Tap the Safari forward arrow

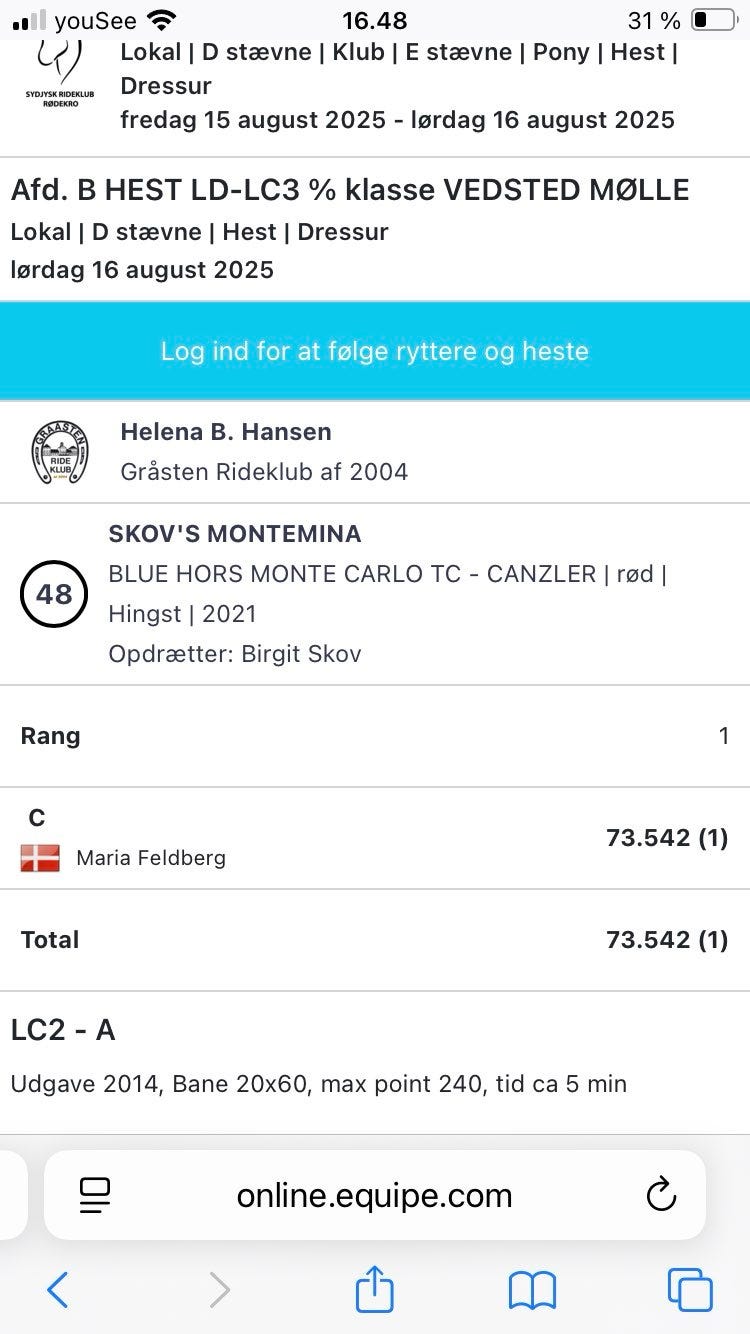(219, 1290)
